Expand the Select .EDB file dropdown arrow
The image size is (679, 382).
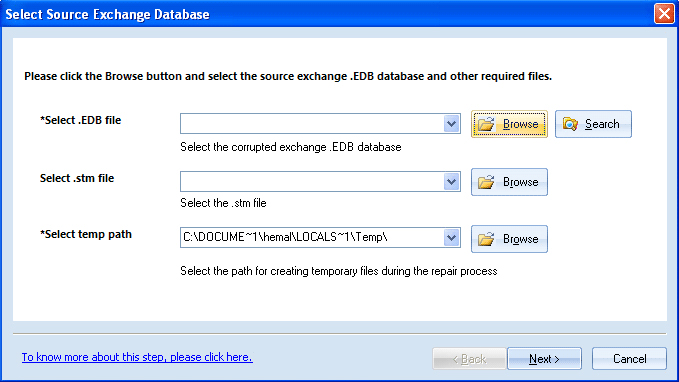coord(451,124)
